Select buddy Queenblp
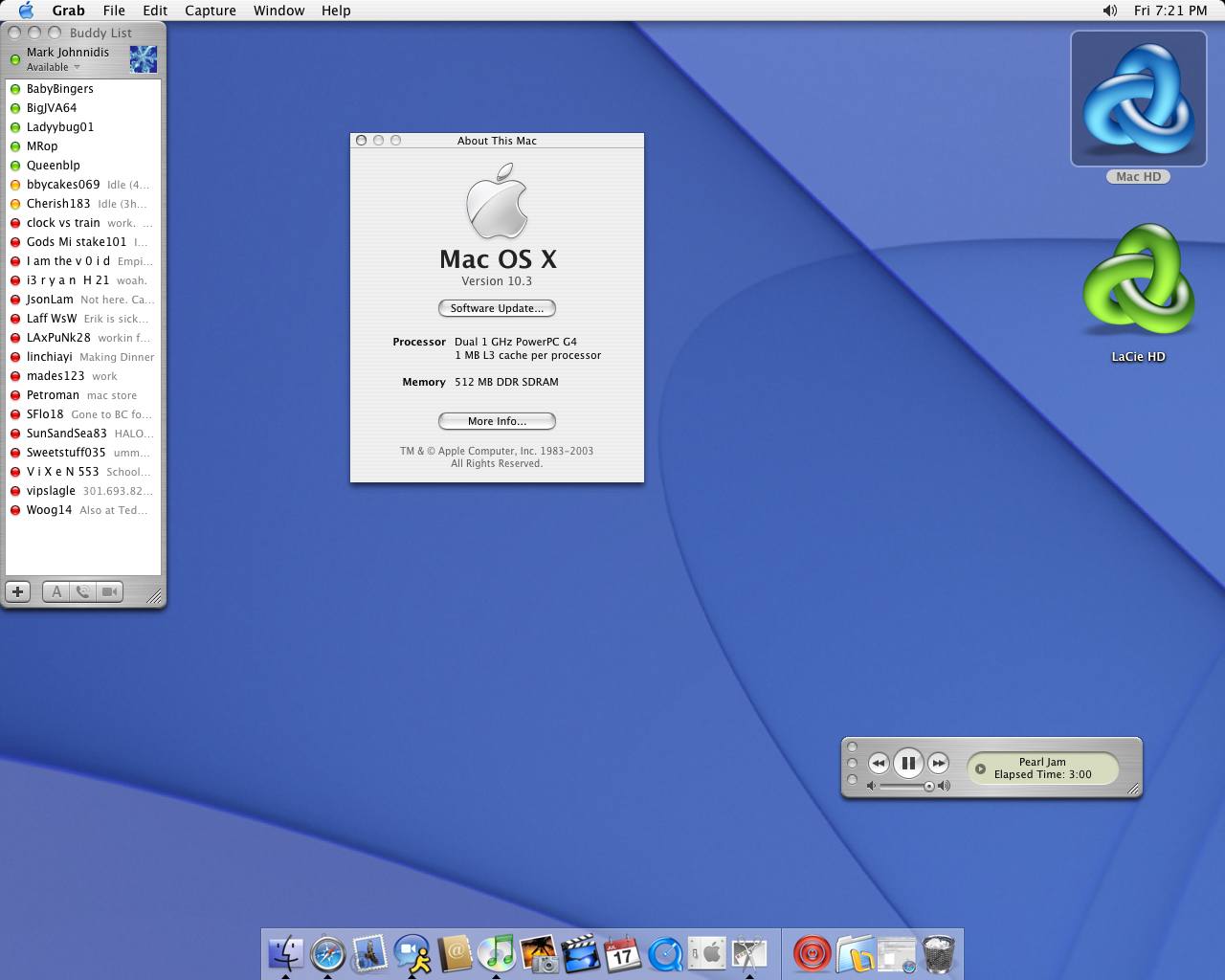Viewport: 1225px width, 980px height. pyautogui.click(x=83, y=166)
